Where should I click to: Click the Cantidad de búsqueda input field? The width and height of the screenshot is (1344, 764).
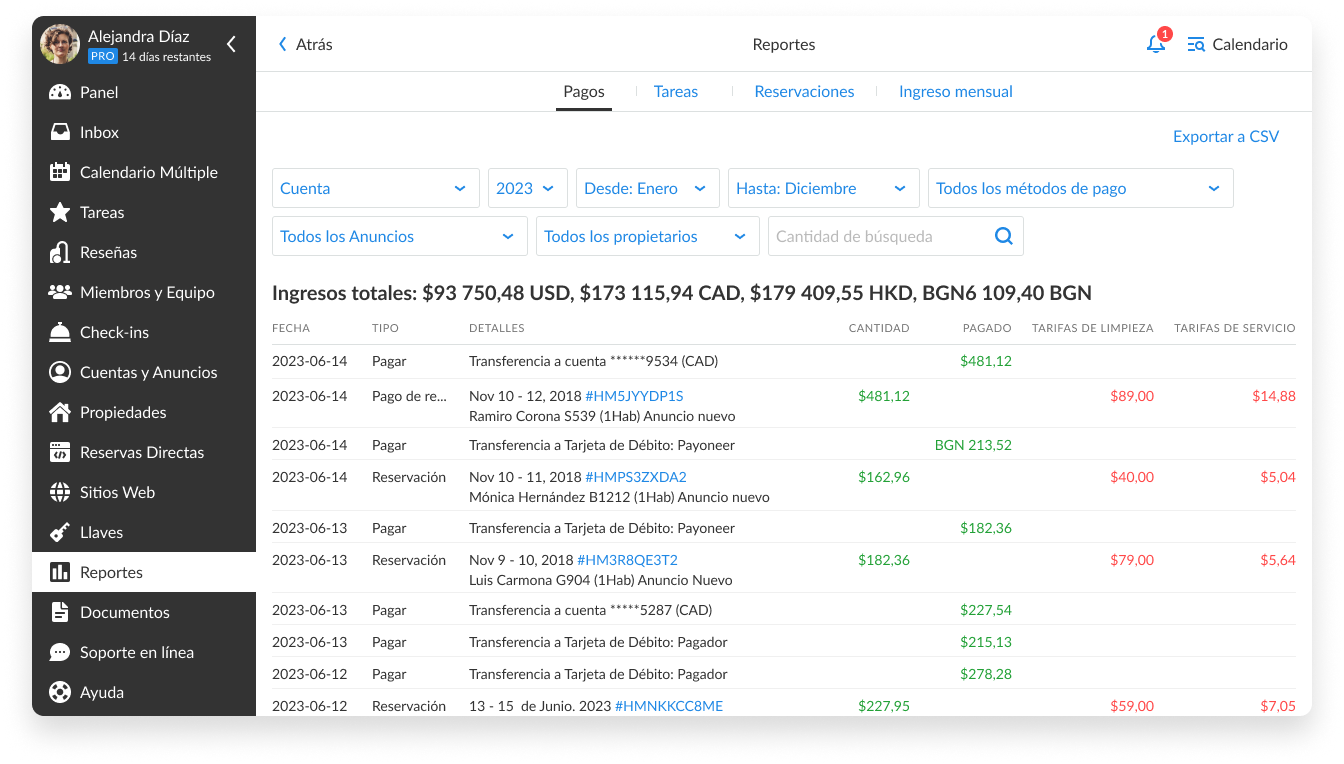(878, 236)
